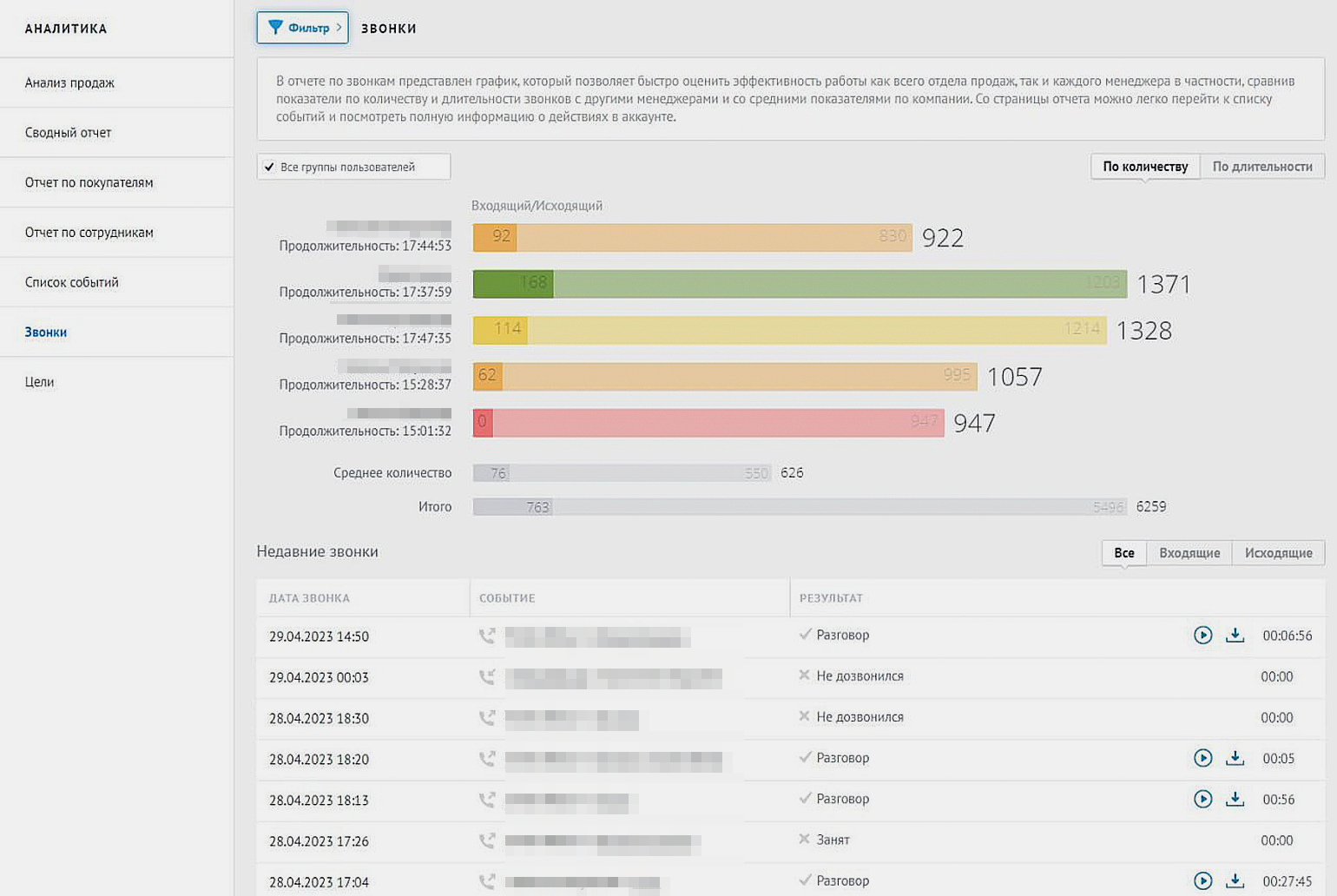The height and width of the screenshot is (896, 1337).
Task: Click phone icon in 28.04.2023 18:30 row
Action: tap(487, 718)
